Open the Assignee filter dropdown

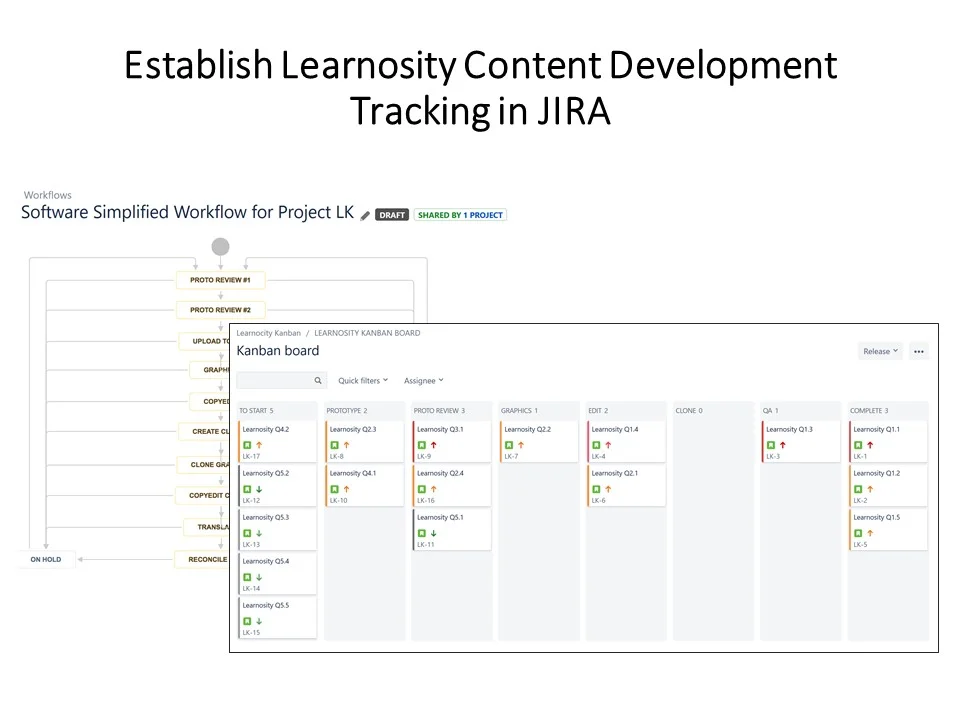click(424, 381)
